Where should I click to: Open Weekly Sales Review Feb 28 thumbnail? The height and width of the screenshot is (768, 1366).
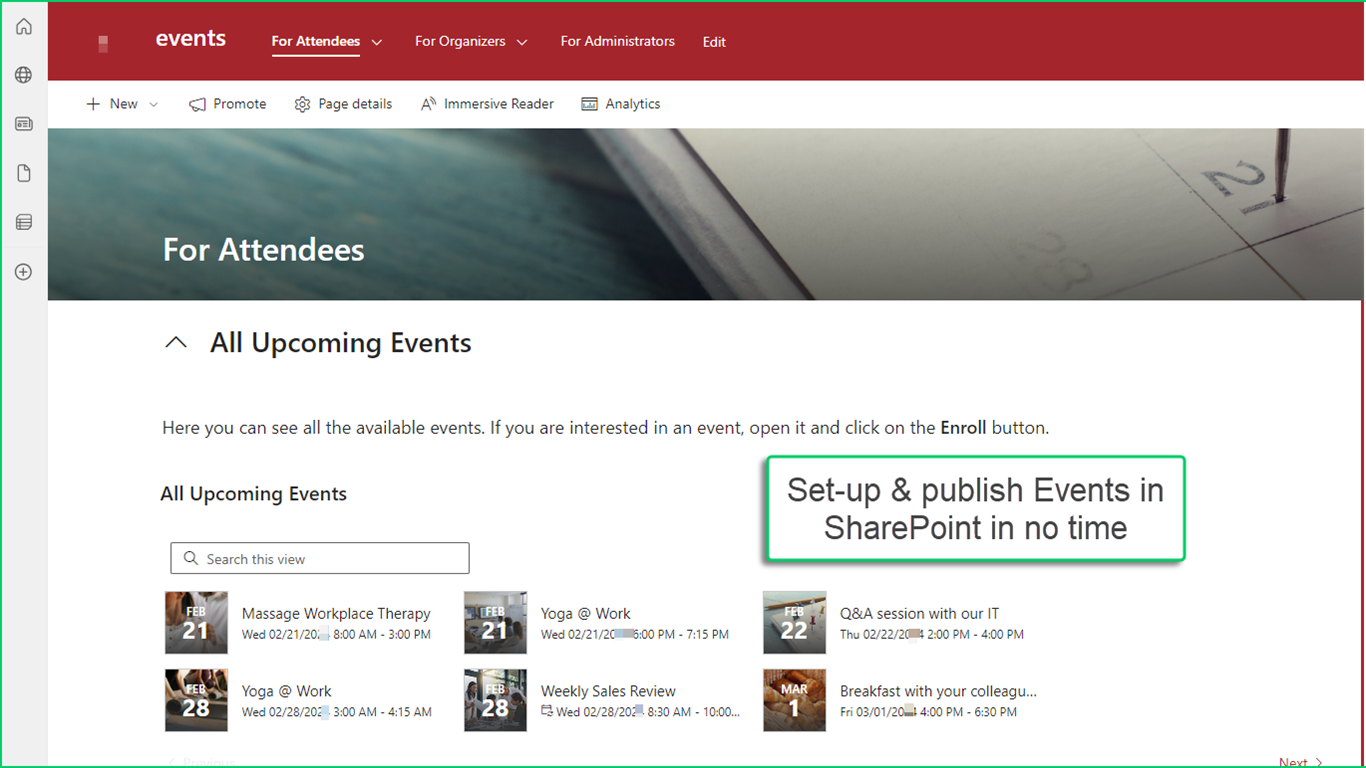(495, 700)
